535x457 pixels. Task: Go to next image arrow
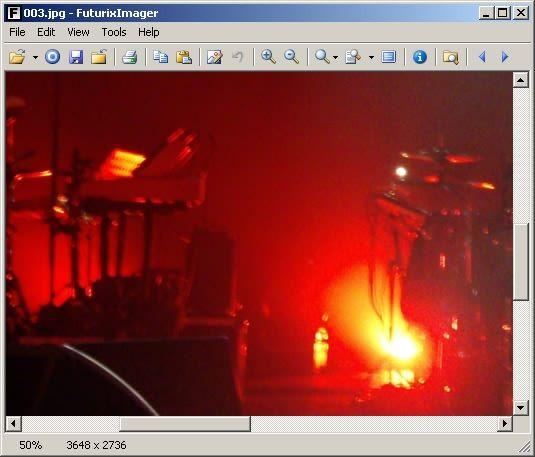[x=505, y=57]
